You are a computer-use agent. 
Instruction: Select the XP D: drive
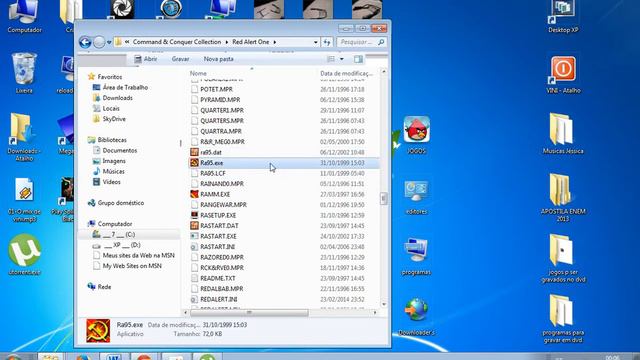[122, 245]
